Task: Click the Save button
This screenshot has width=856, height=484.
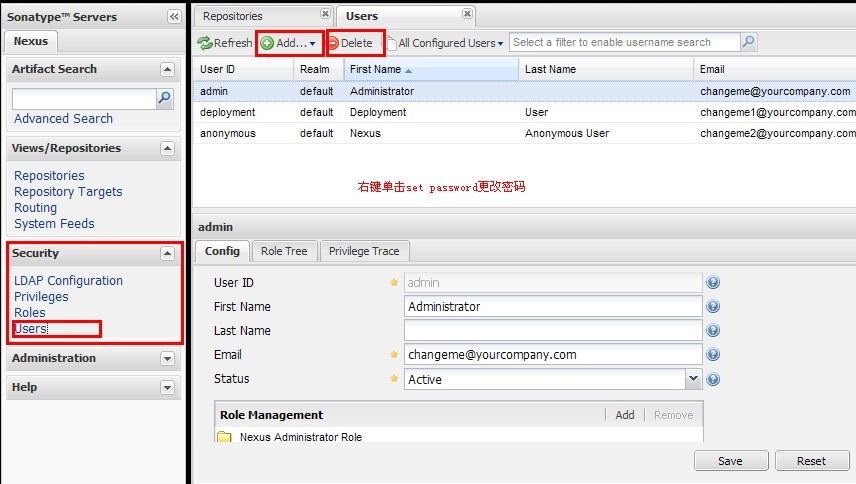Action: 730,461
